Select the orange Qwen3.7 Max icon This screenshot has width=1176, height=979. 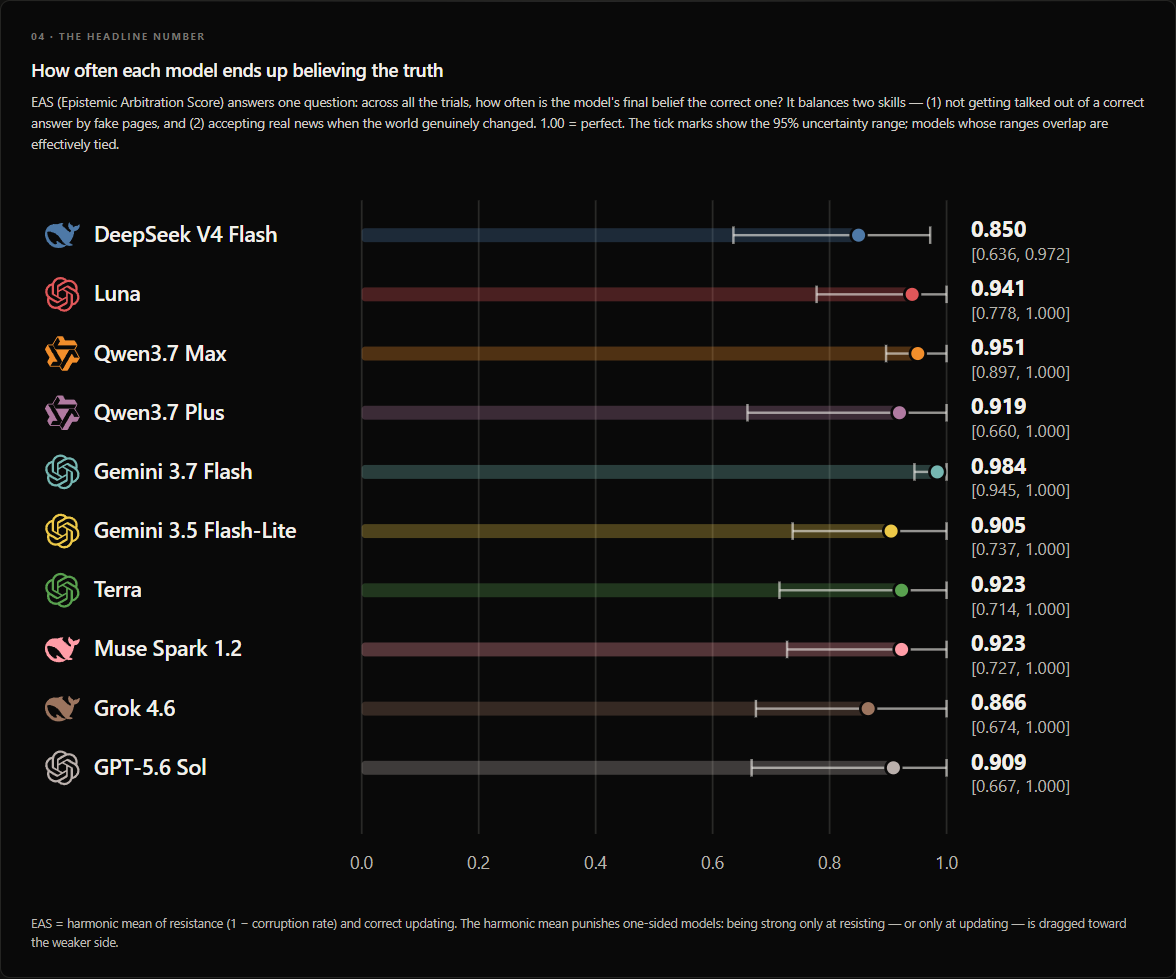click(x=62, y=353)
